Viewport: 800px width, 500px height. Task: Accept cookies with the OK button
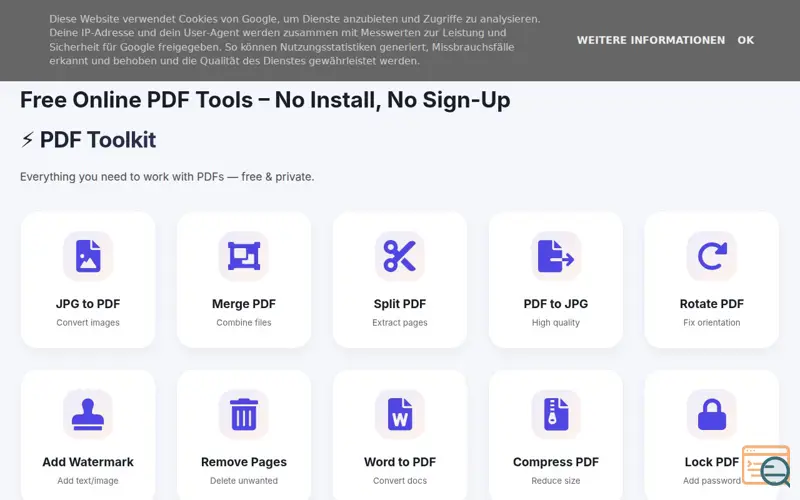coord(745,40)
